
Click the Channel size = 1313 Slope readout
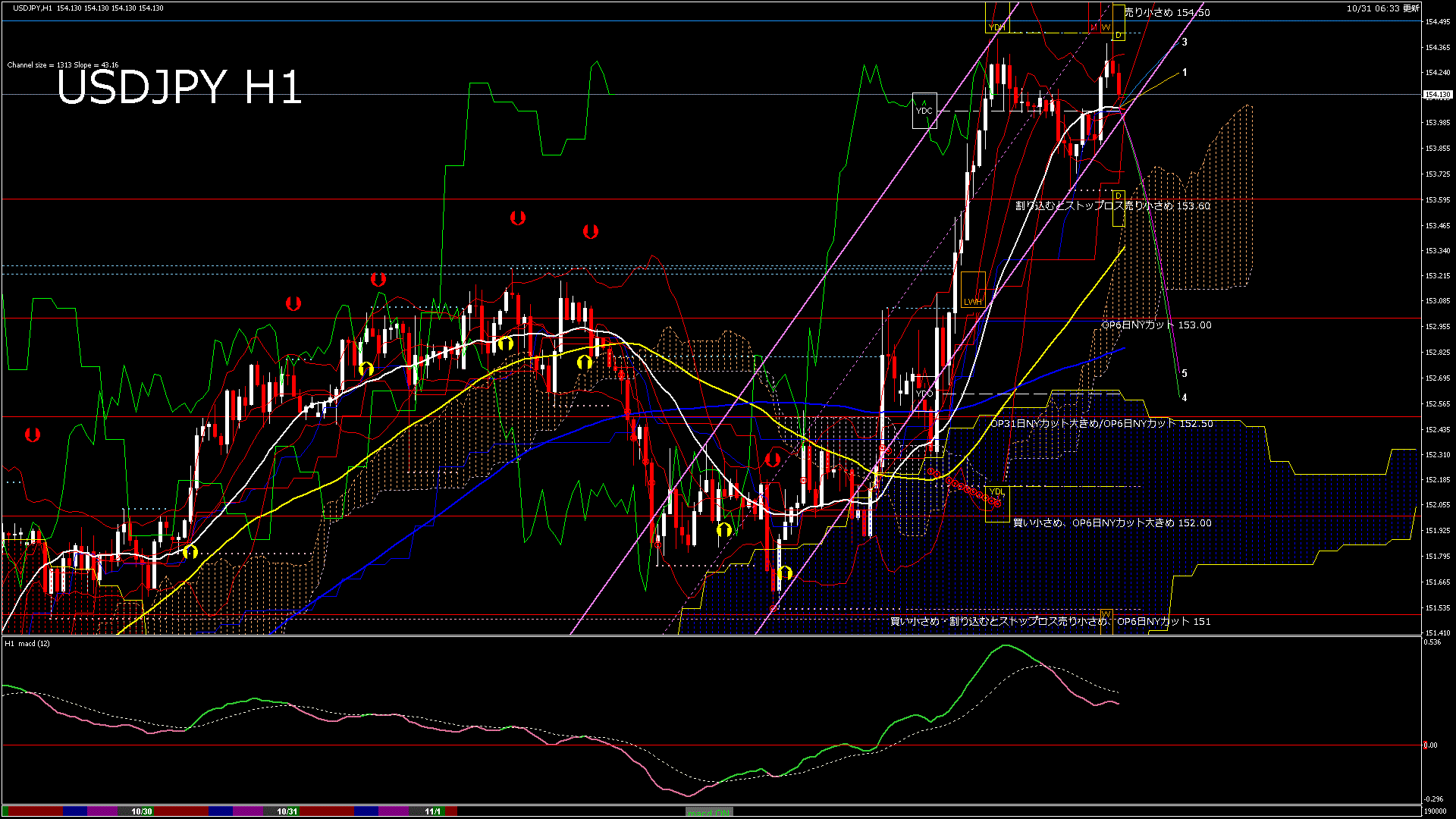62,64
